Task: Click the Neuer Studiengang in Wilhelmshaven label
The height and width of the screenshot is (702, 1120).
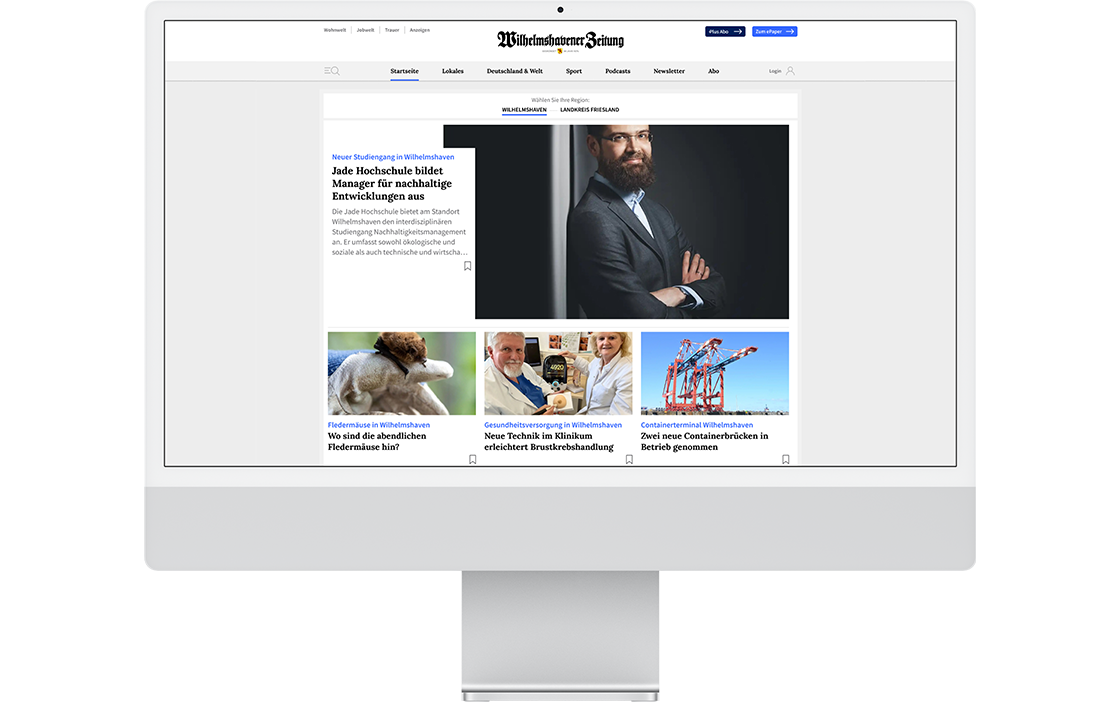Action: (x=393, y=157)
